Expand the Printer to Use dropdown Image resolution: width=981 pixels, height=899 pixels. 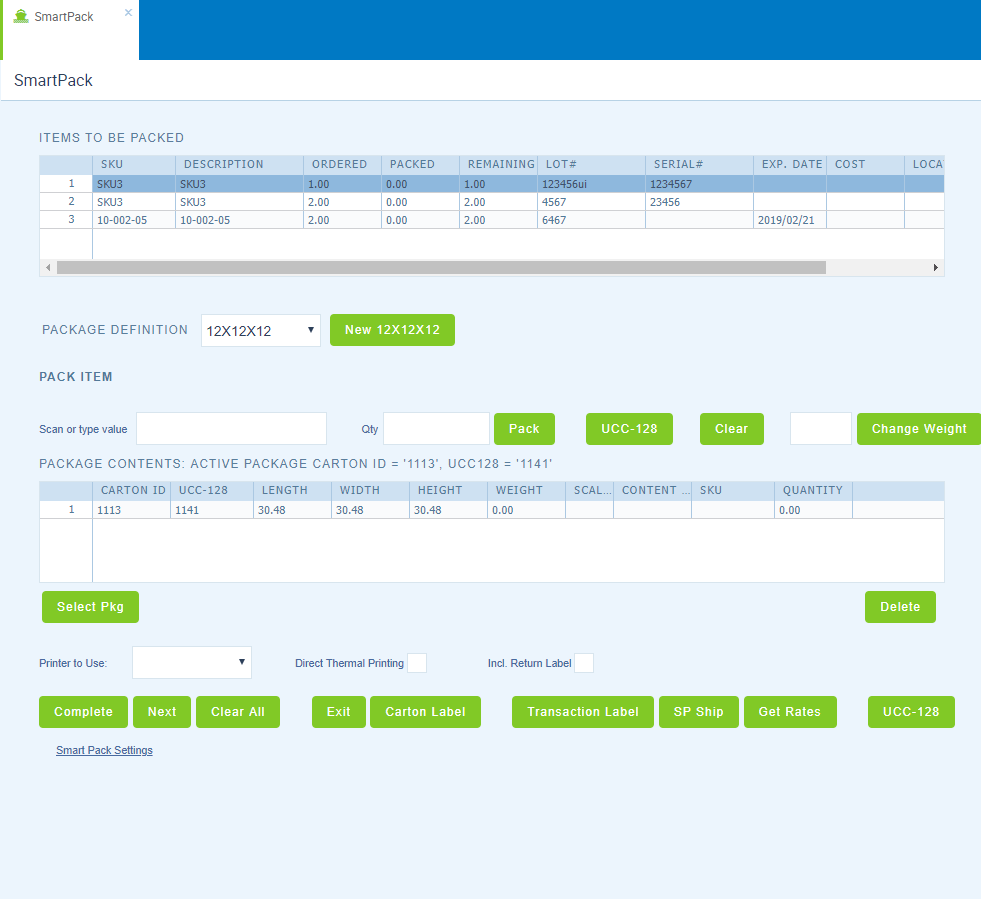pos(192,662)
